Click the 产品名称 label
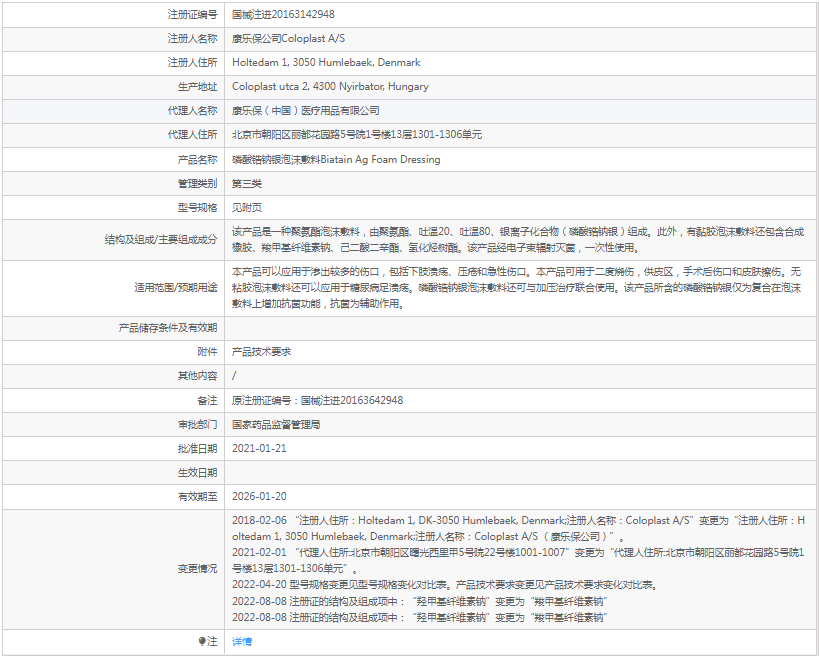The height and width of the screenshot is (659, 819). [x=197, y=159]
